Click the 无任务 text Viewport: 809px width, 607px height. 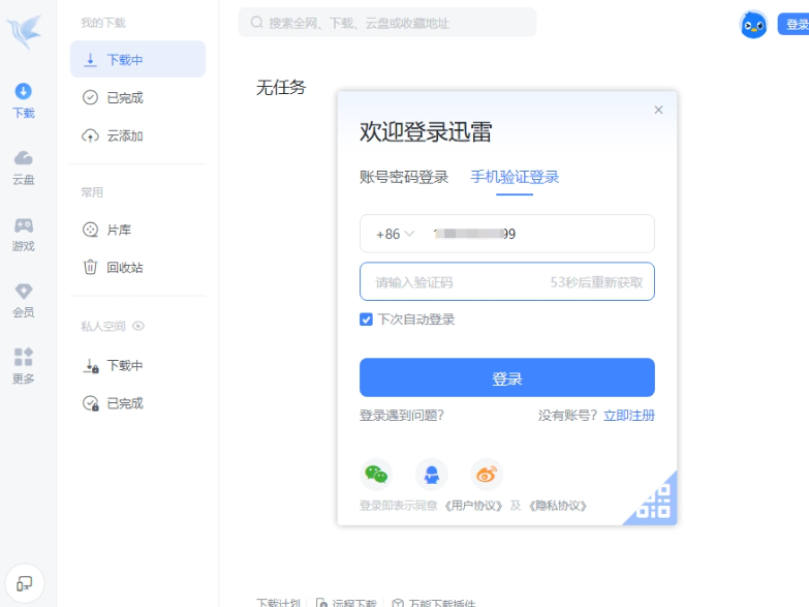click(281, 87)
